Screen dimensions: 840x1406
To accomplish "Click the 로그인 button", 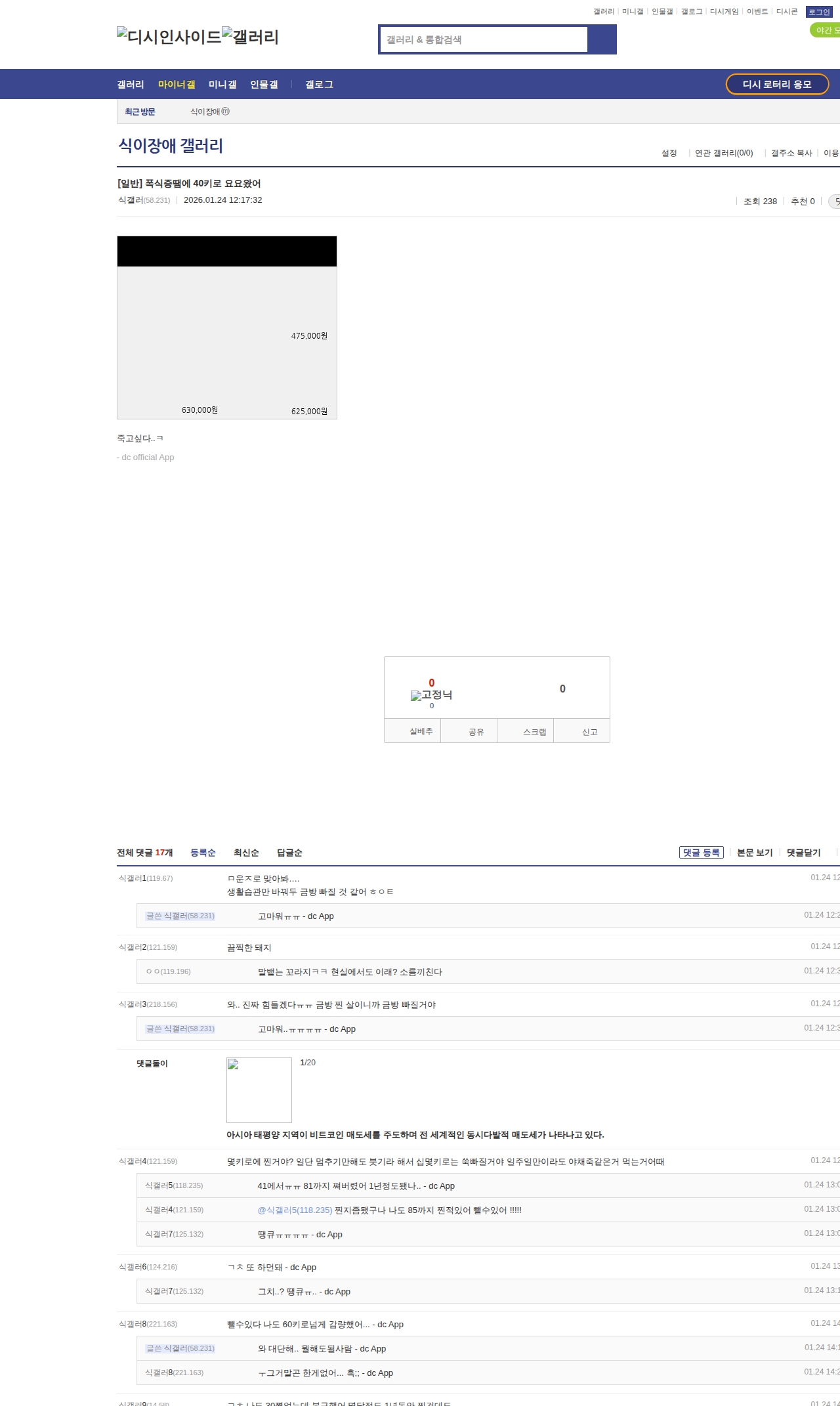I will 819,12.
